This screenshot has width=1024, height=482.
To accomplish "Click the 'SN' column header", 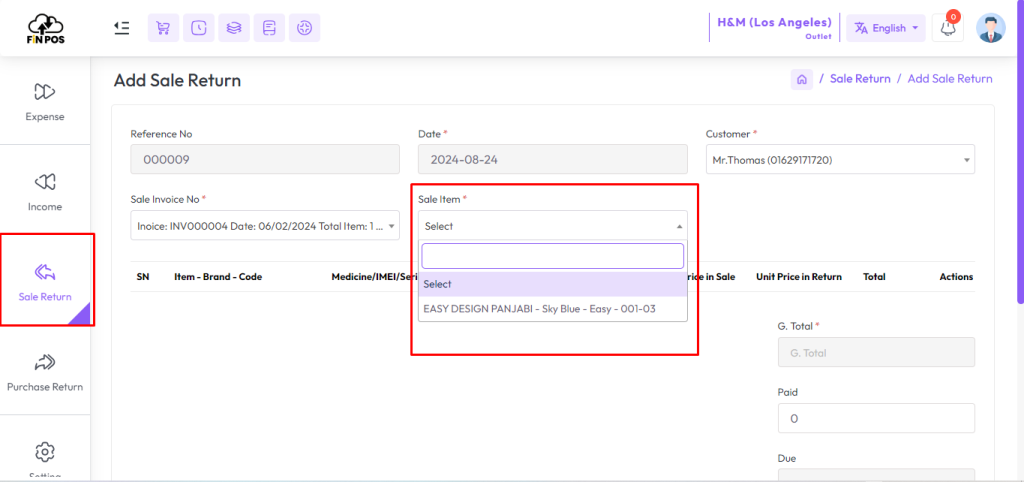I will [x=143, y=276].
